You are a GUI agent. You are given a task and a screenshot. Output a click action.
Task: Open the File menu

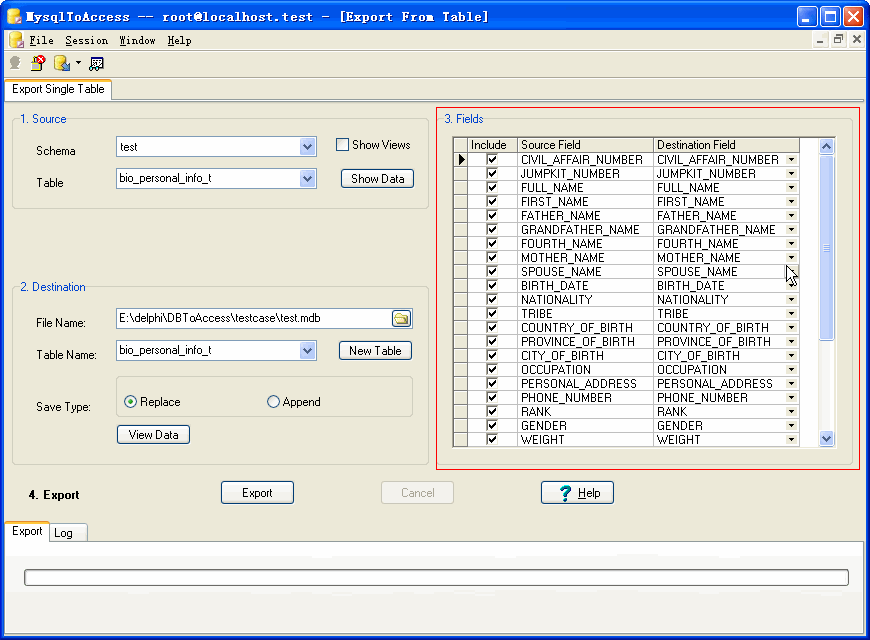42,41
